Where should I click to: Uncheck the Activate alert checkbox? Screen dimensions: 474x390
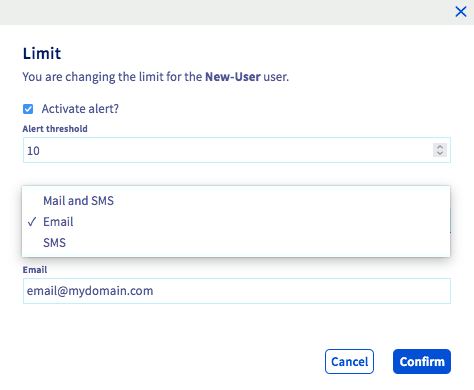coord(28,109)
